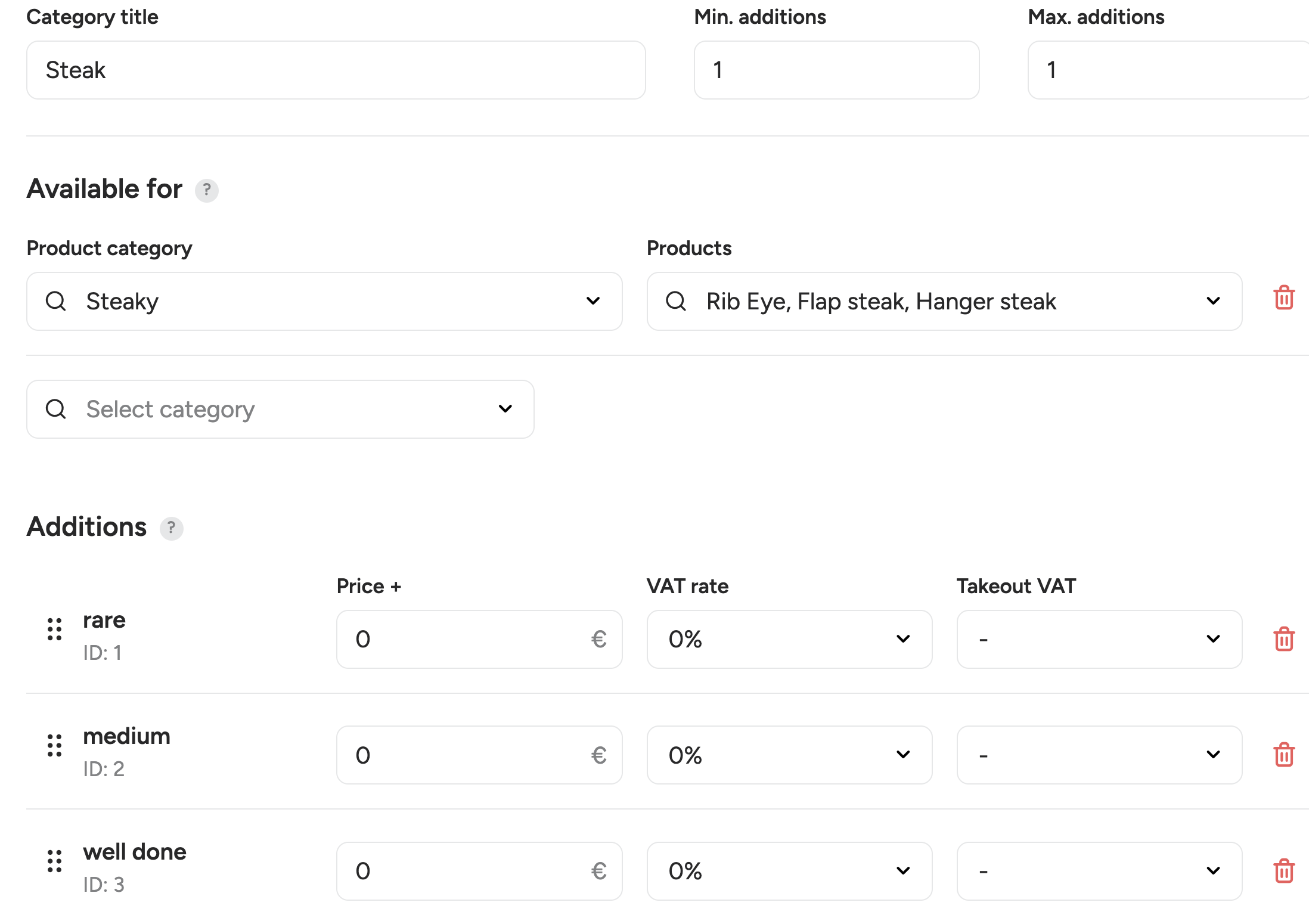Image resolution: width=1309 pixels, height=924 pixels.
Task: Expand the Products dropdown with Rib Eye
Action: point(944,302)
